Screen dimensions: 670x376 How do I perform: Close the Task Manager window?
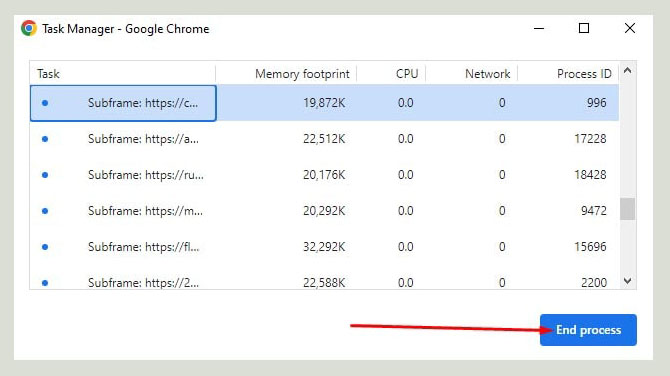[629, 28]
